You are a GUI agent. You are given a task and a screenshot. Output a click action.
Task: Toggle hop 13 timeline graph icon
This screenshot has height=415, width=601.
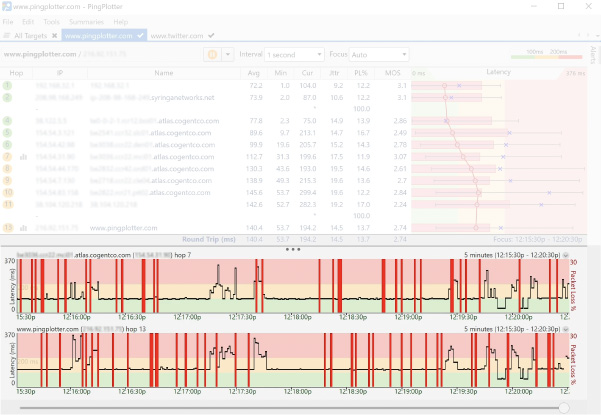pyautogui.click(x=23, y=228)
